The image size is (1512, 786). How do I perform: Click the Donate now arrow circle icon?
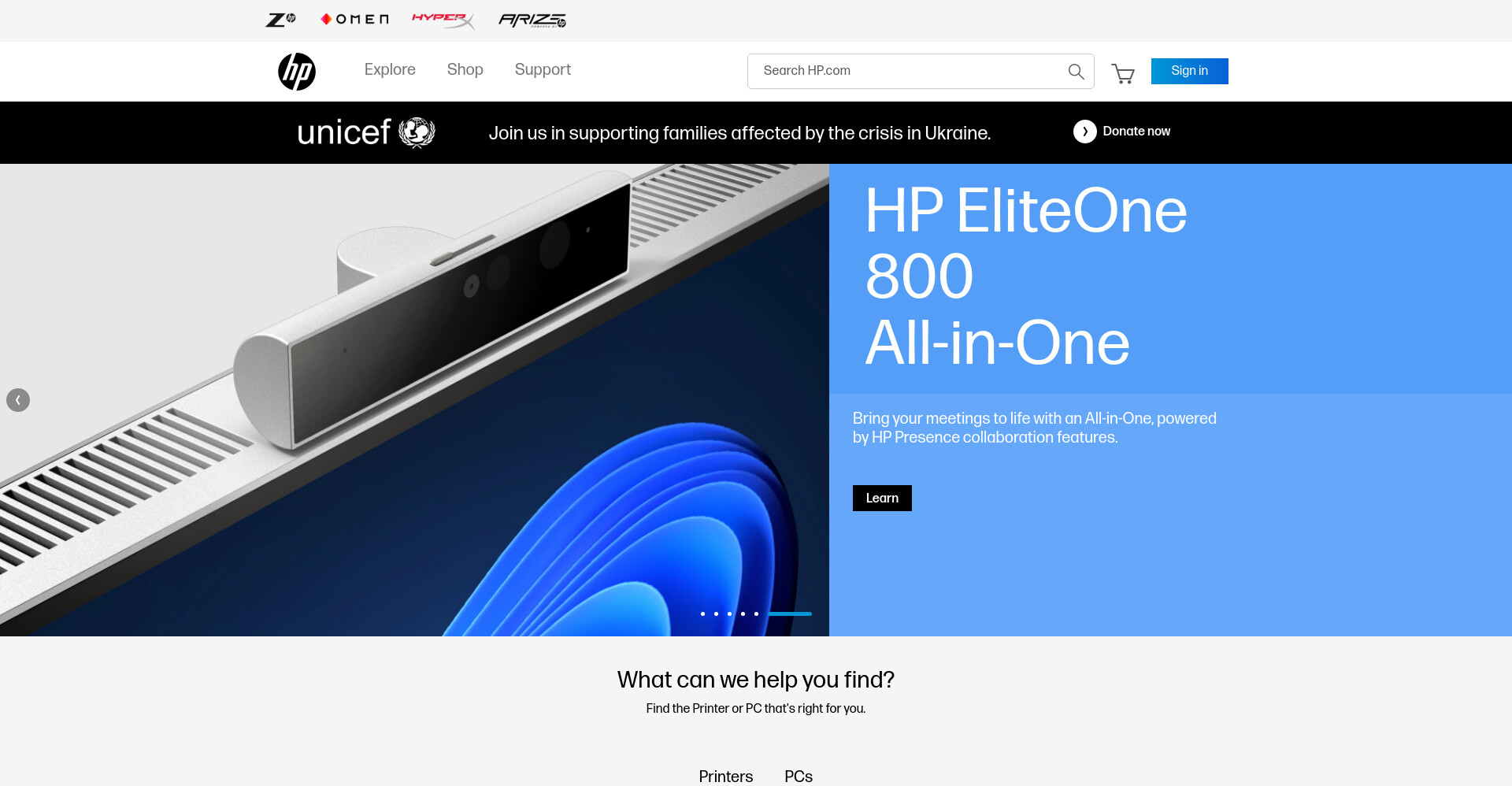(x=1084, y=132)
